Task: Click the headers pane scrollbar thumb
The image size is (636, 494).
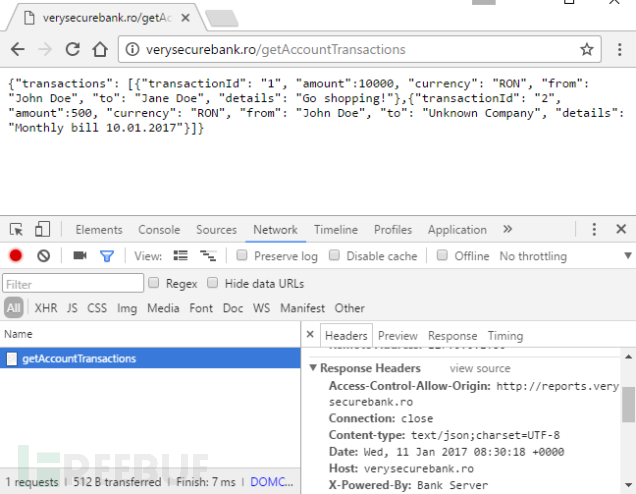Action: click(628, 404)
